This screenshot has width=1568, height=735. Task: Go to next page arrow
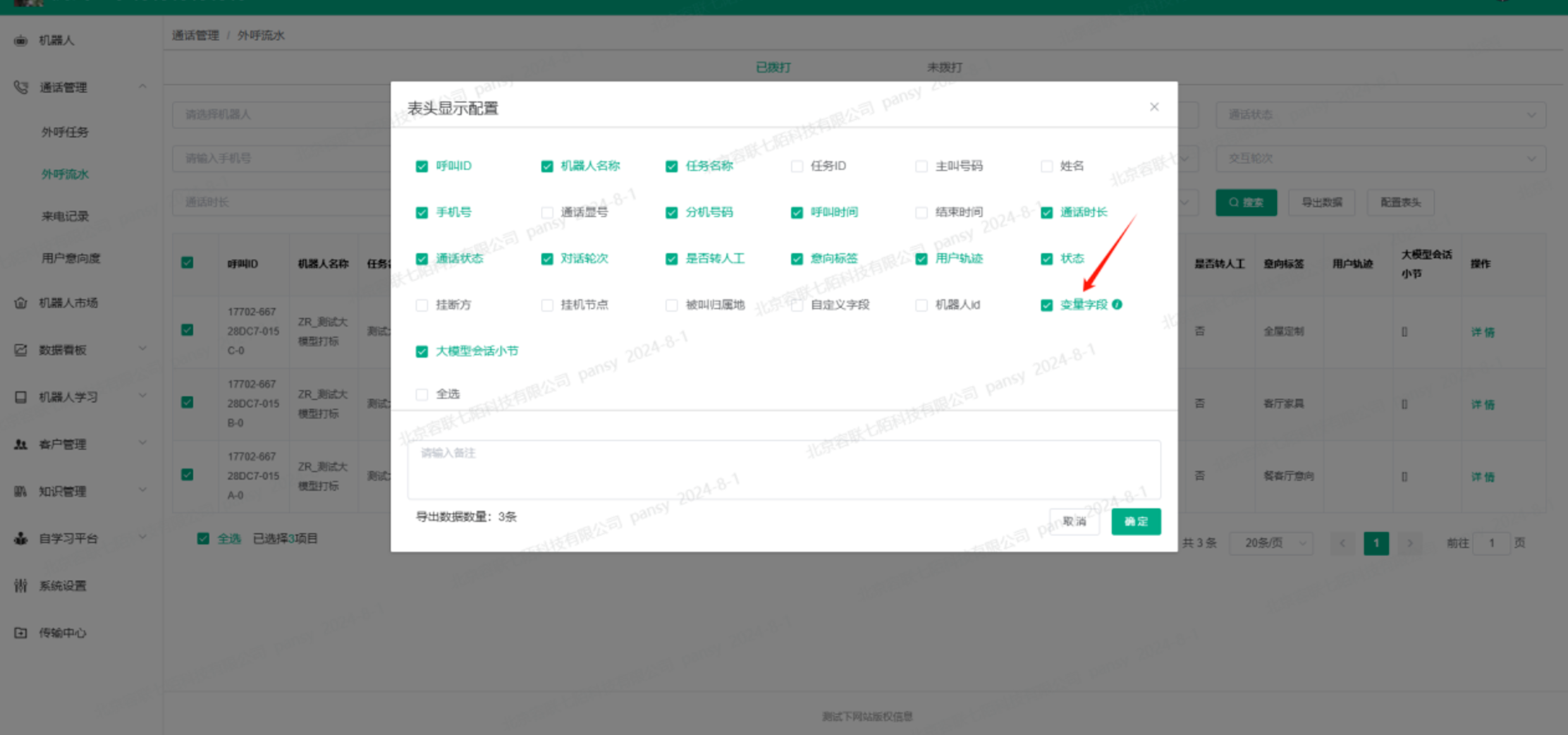(1410, 543)
